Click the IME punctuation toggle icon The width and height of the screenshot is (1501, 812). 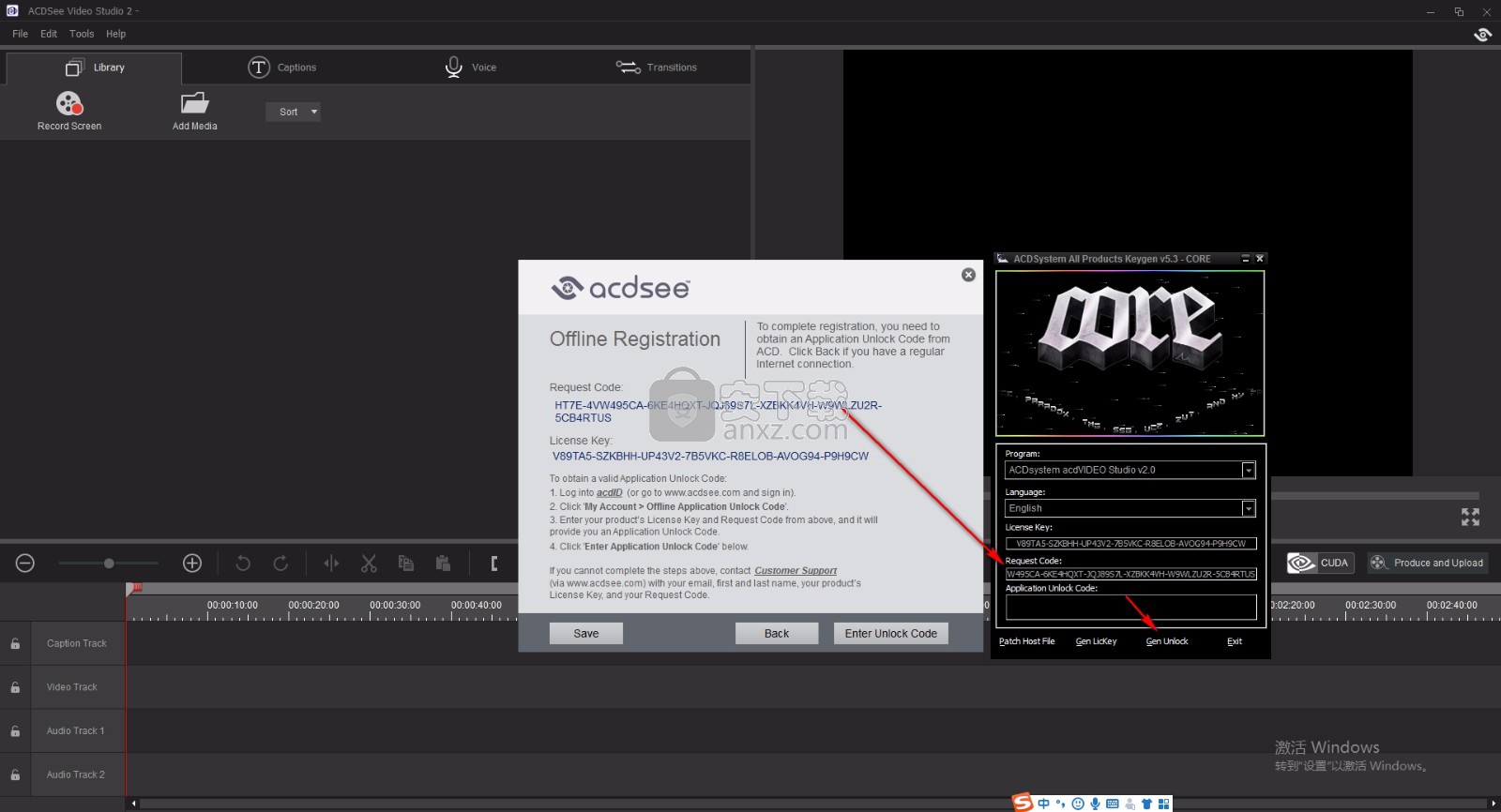click(x=1061, y=804)
